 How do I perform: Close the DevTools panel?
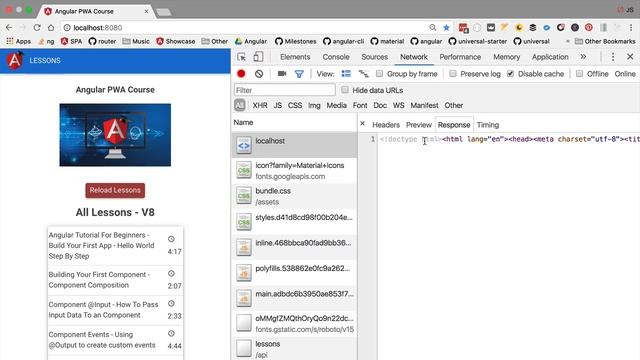click(630, 57)
